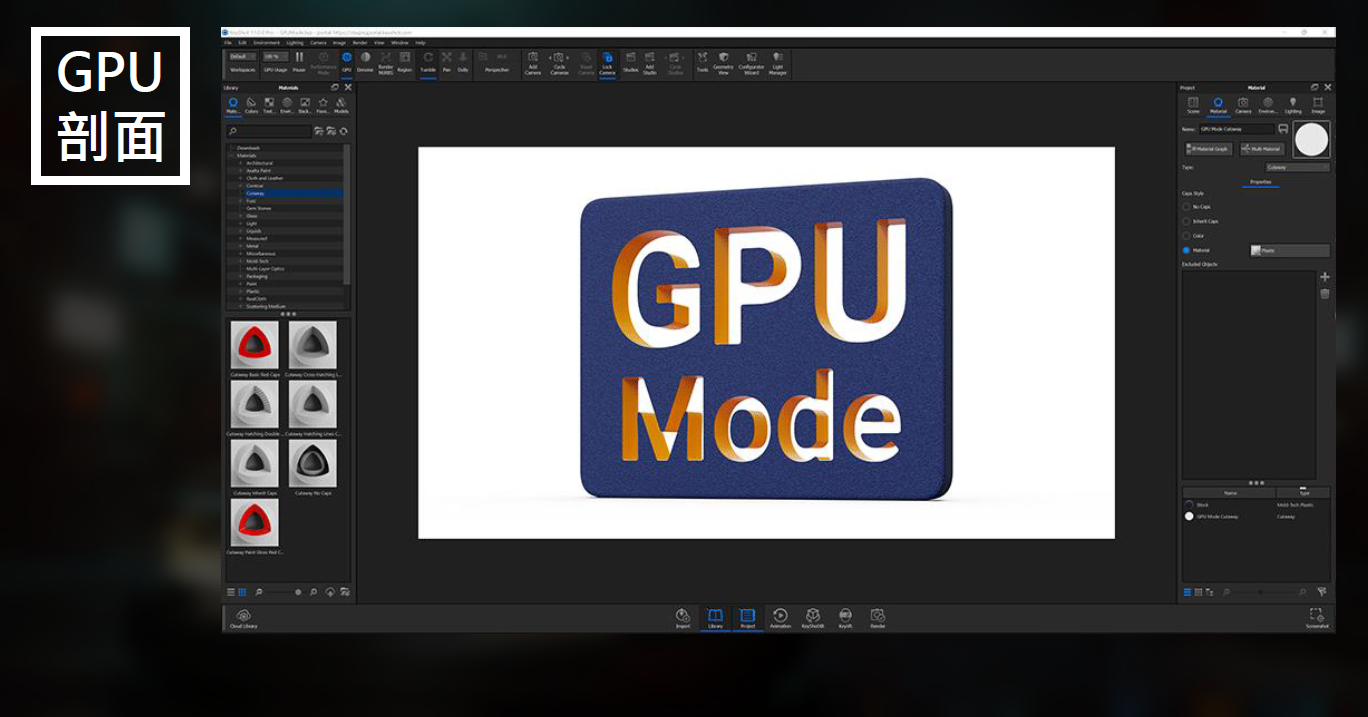Expand the Architectural materials folder

(x=240, y=163)
